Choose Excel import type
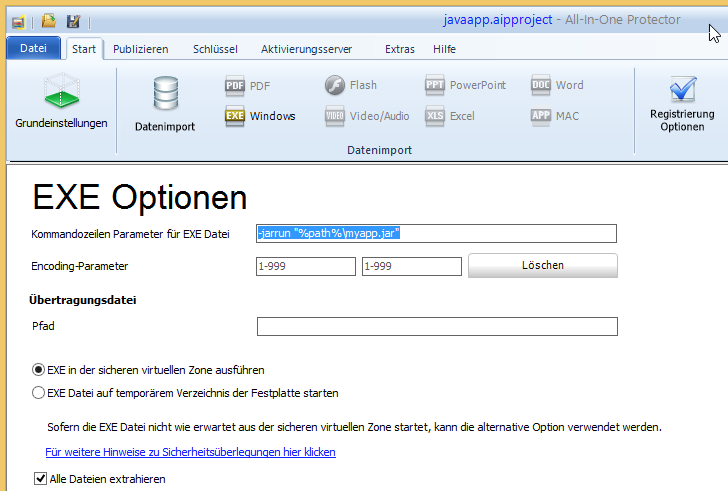 (x=449, y=116)
